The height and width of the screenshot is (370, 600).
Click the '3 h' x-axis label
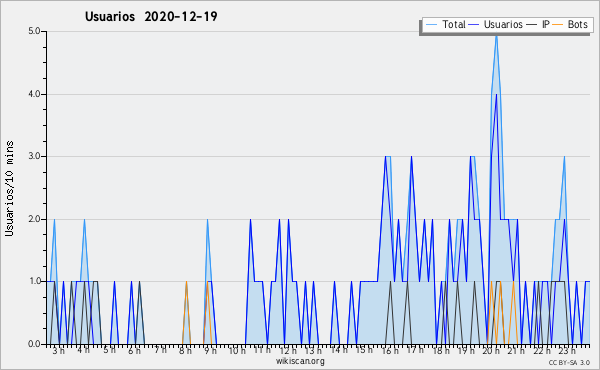point(59,350)
